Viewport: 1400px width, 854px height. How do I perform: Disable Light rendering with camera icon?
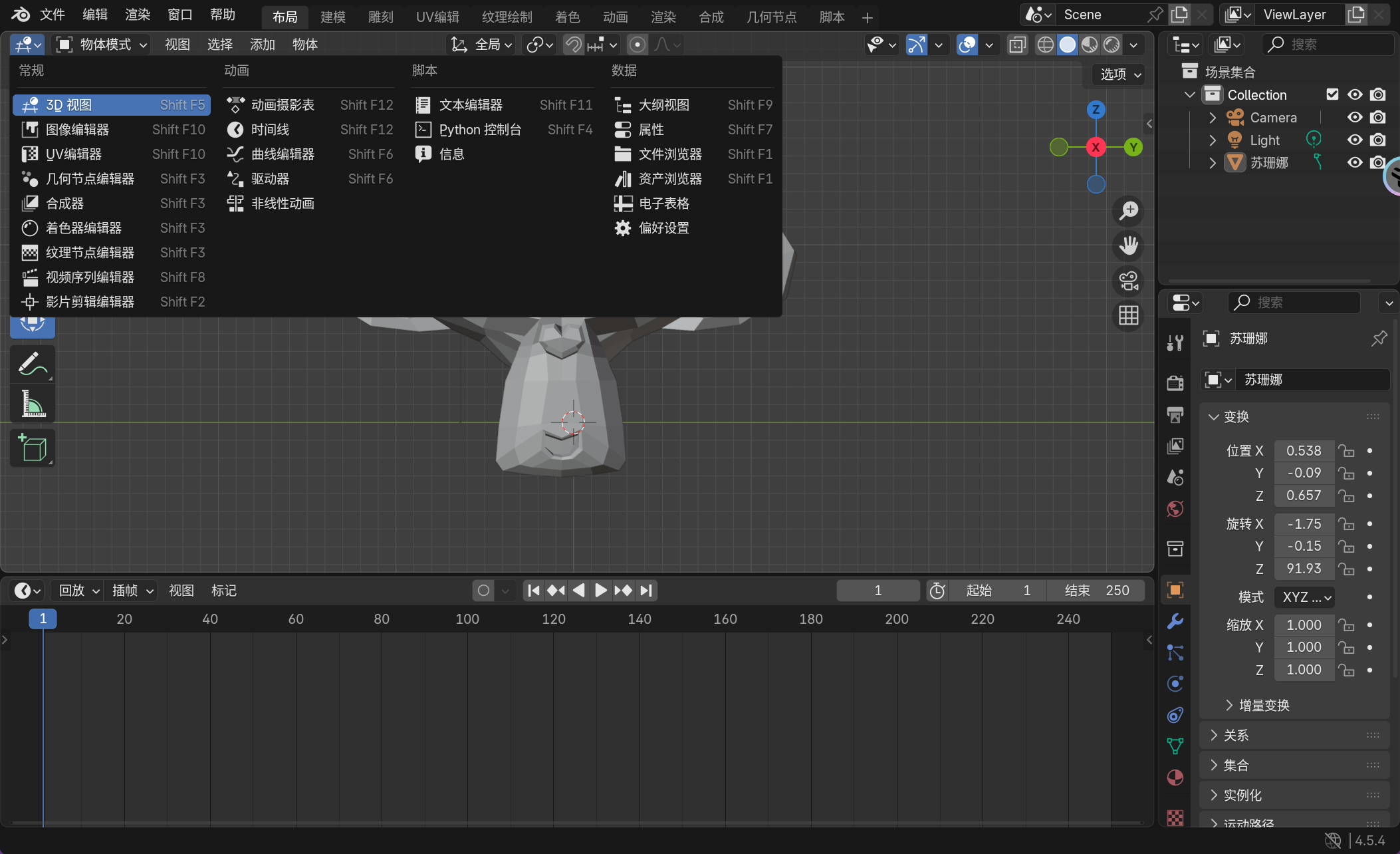tap(1378, 140)
